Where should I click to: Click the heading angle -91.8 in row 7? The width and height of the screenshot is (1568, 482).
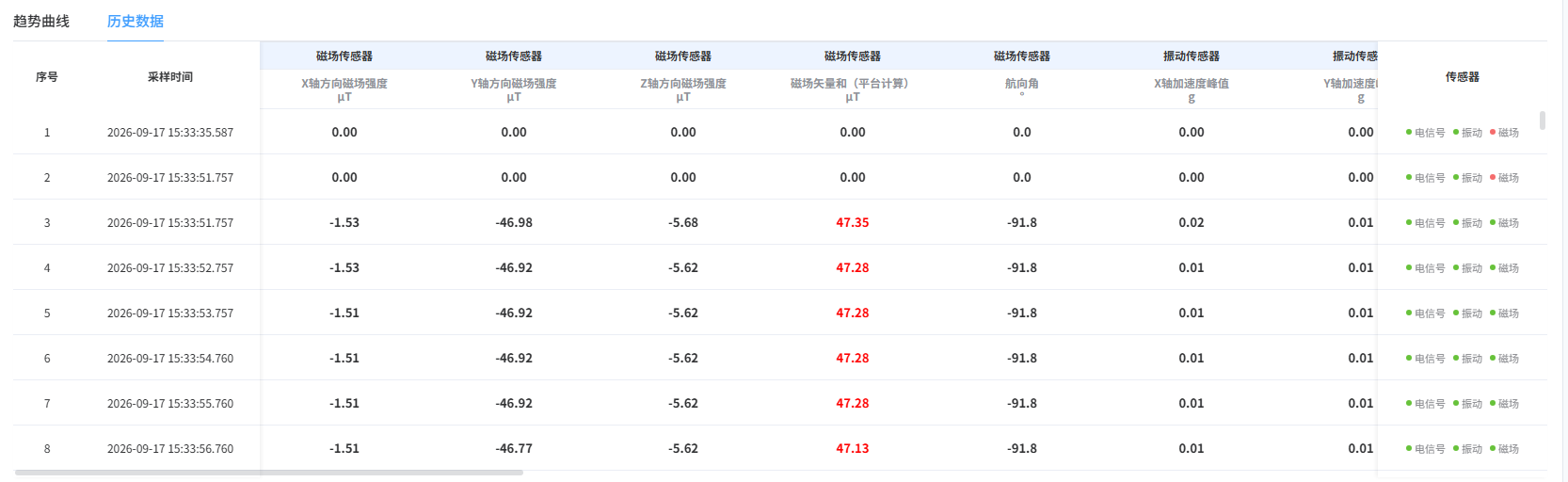pos(1022,404)
